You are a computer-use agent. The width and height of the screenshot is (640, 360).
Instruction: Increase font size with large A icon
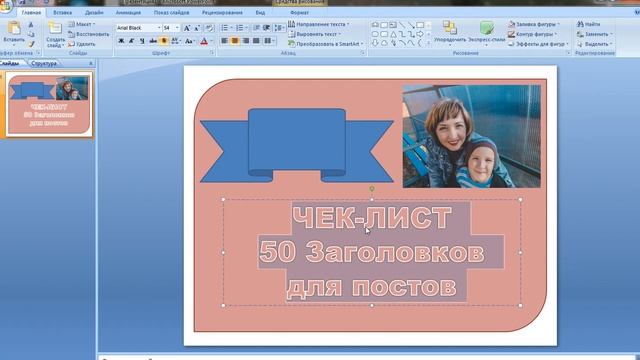click(x=187, y=28)
